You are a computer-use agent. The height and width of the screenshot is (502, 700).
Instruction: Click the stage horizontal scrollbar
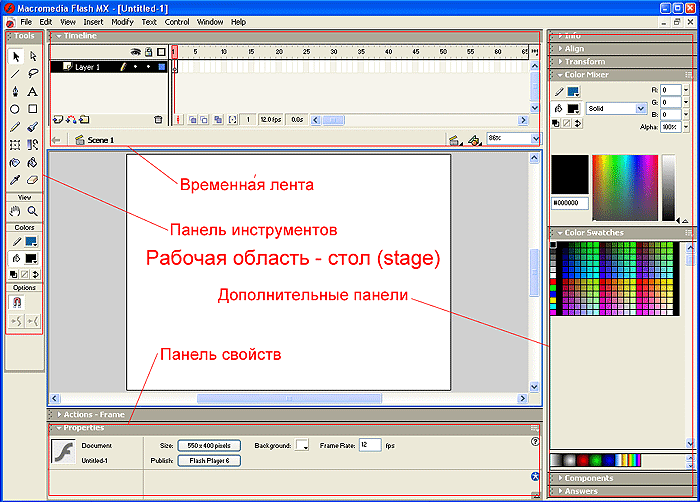289,398
